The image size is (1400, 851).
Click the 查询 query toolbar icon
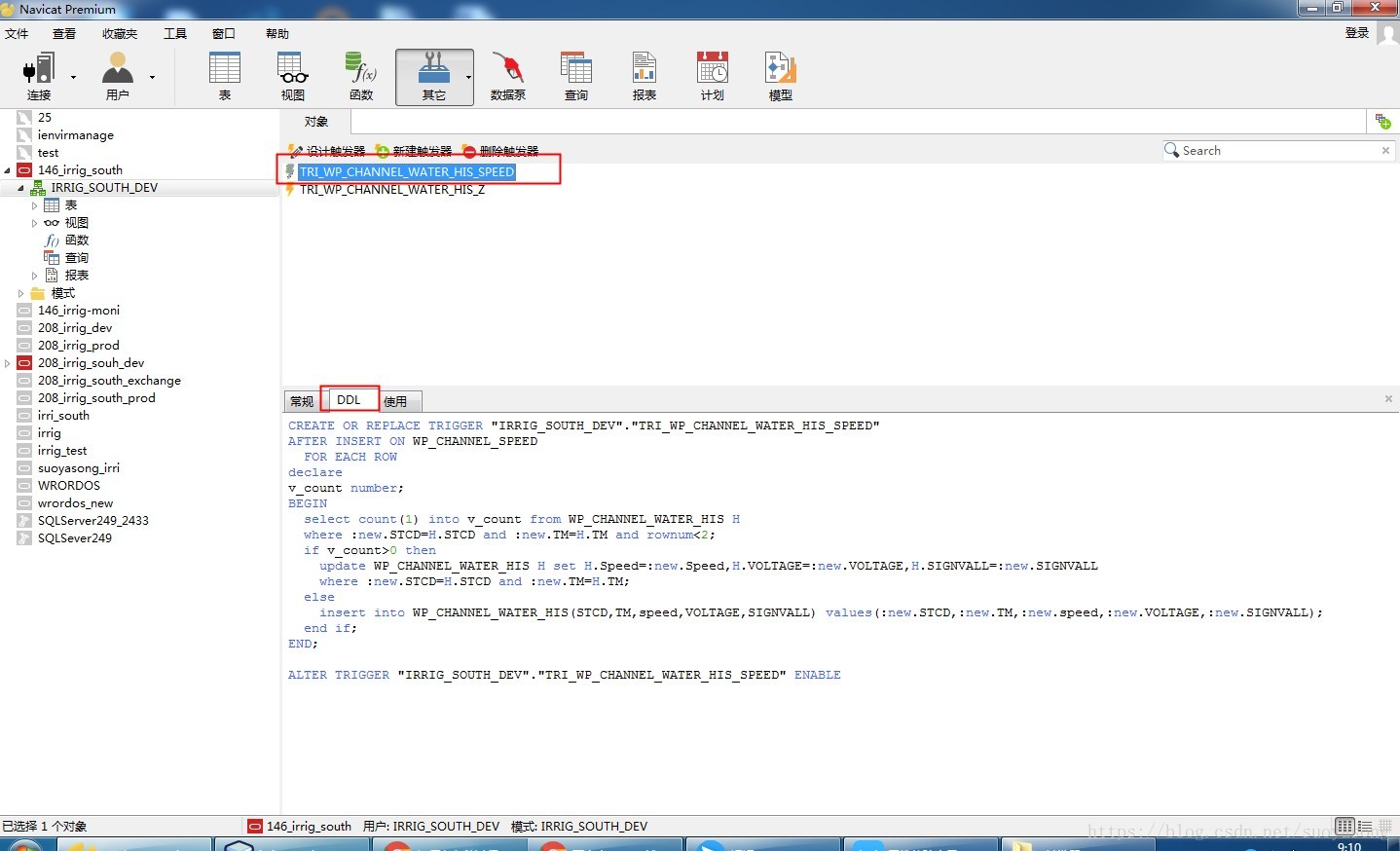pyautogui.click(x=576, y=76)
